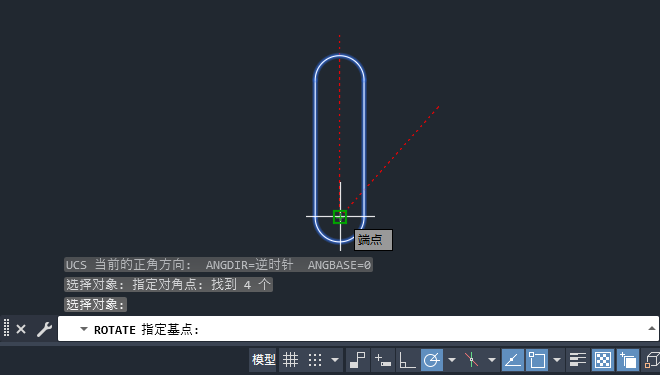The image size is (660, 375).
Task: Open the isometric drafting plane dropdown
Action: [x=492, y=360]
